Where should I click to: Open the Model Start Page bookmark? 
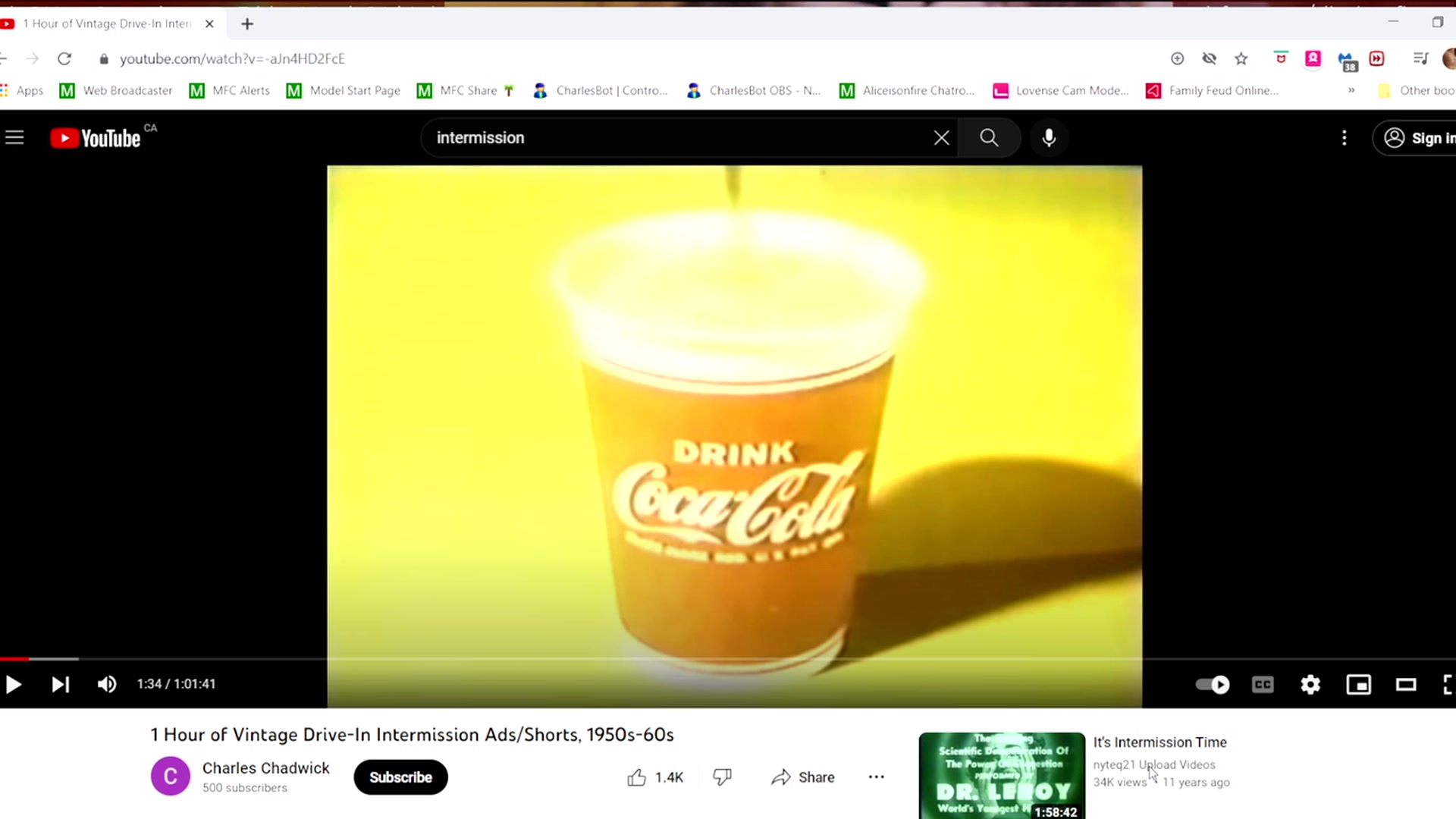[344, 90]
